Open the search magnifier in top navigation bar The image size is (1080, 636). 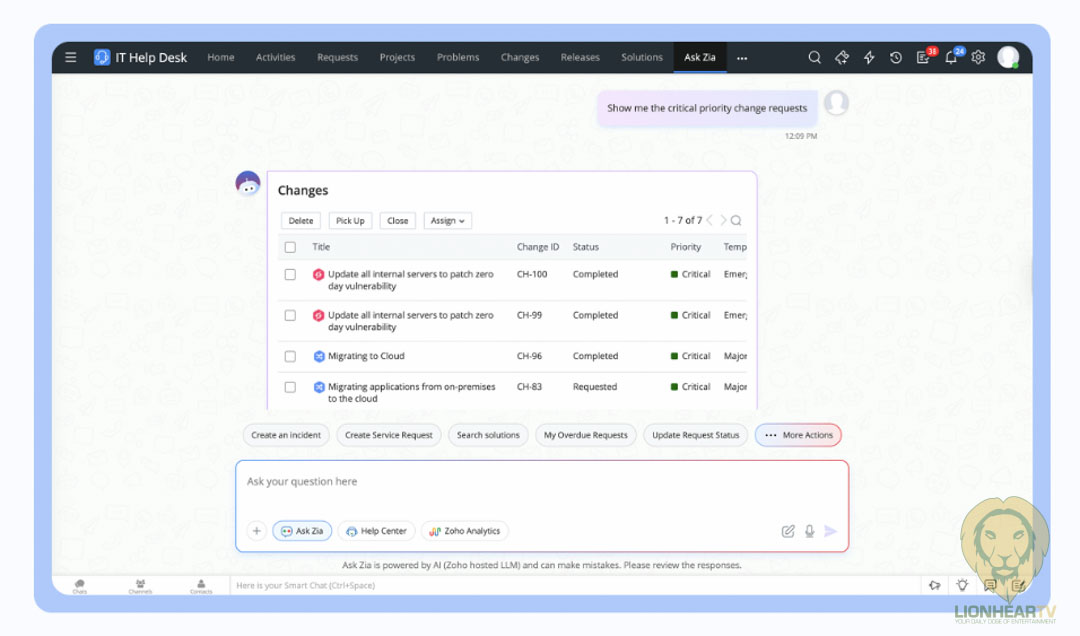[x=815, y=58]
